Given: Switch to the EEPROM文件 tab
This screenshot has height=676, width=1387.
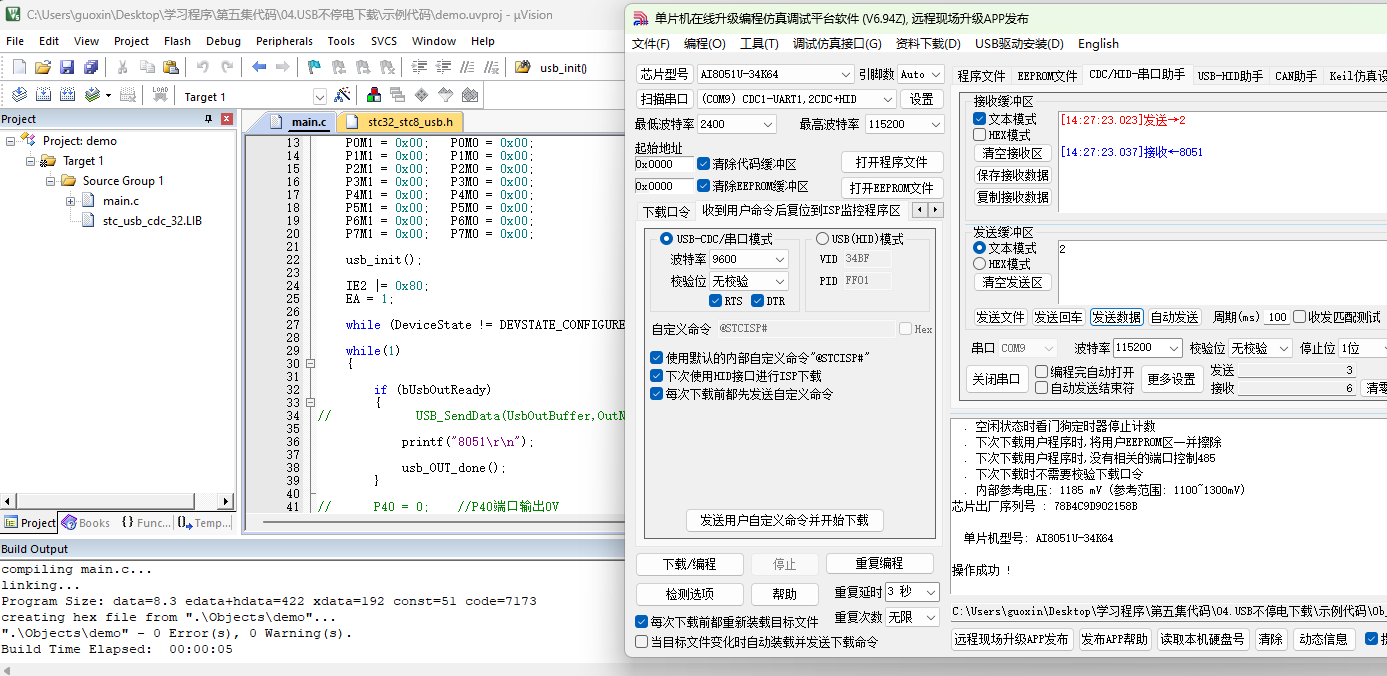Looking at the screenshot, I should 1047,76.
